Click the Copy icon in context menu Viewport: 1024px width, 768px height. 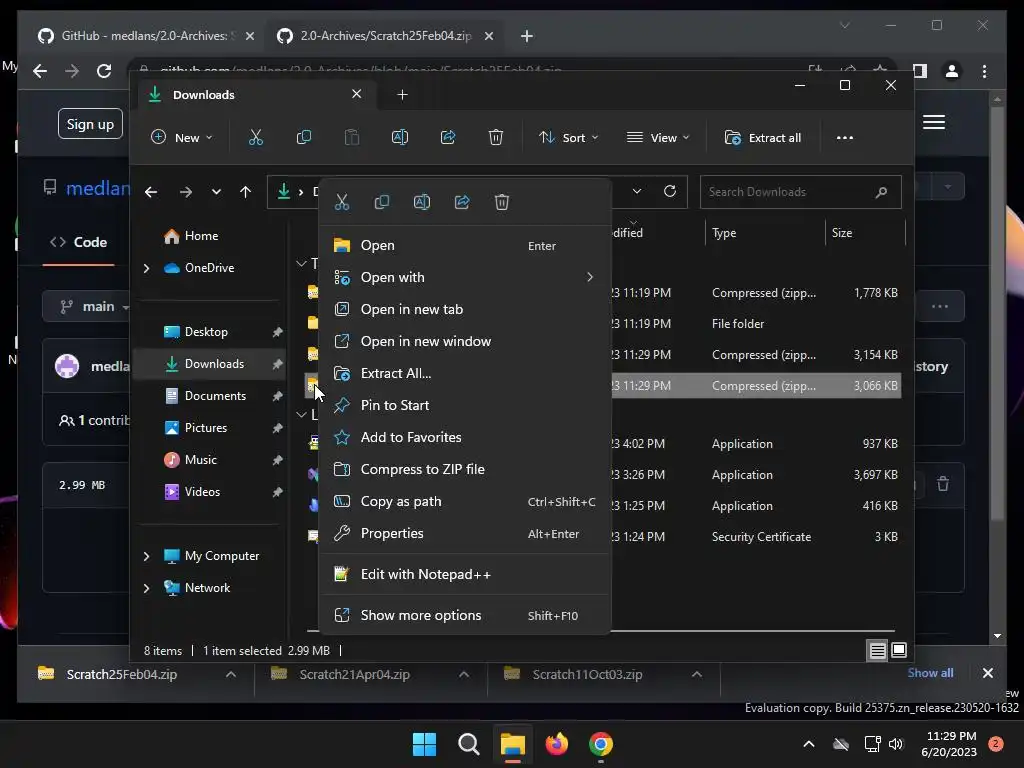(382, 202)
